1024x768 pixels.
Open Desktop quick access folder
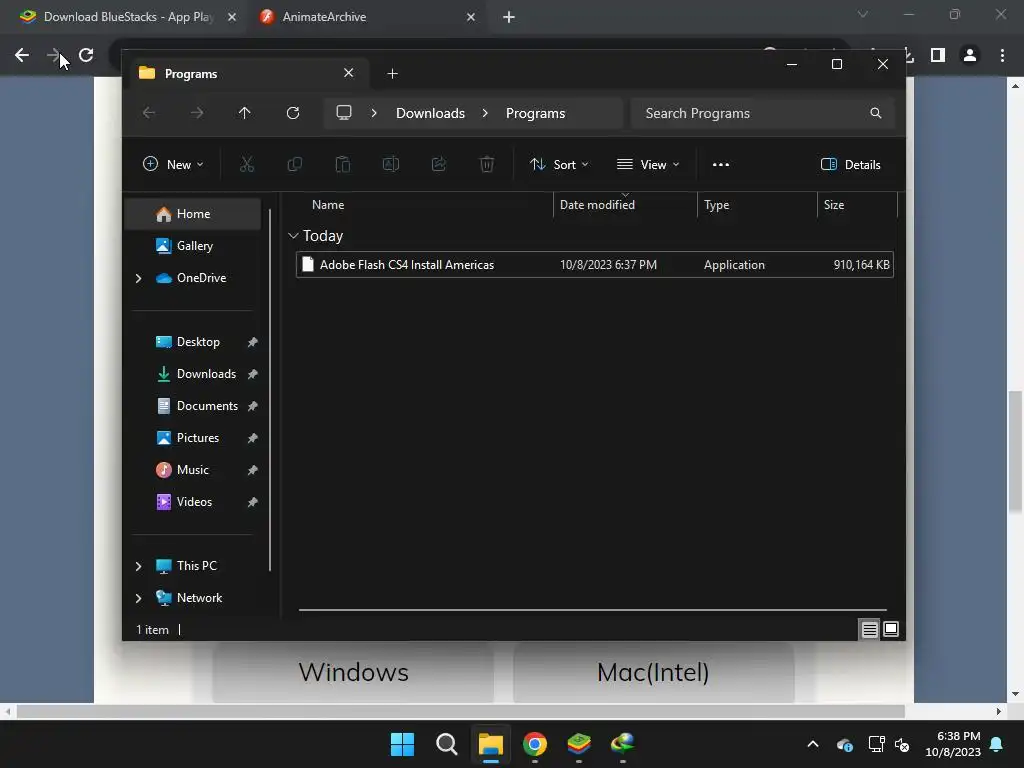click(193, 342)
